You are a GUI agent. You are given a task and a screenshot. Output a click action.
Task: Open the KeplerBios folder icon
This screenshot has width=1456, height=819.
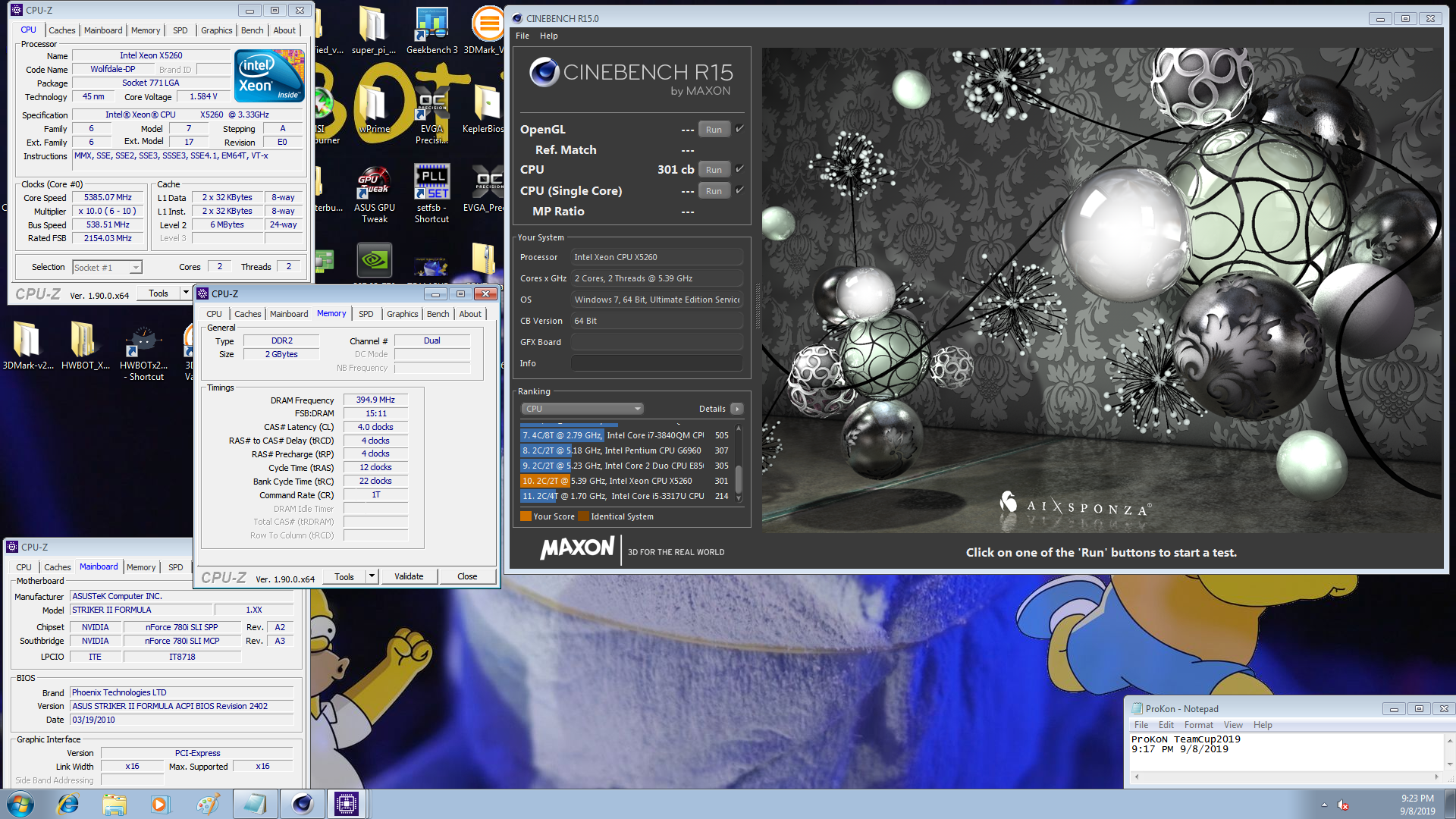coord(484,108)
